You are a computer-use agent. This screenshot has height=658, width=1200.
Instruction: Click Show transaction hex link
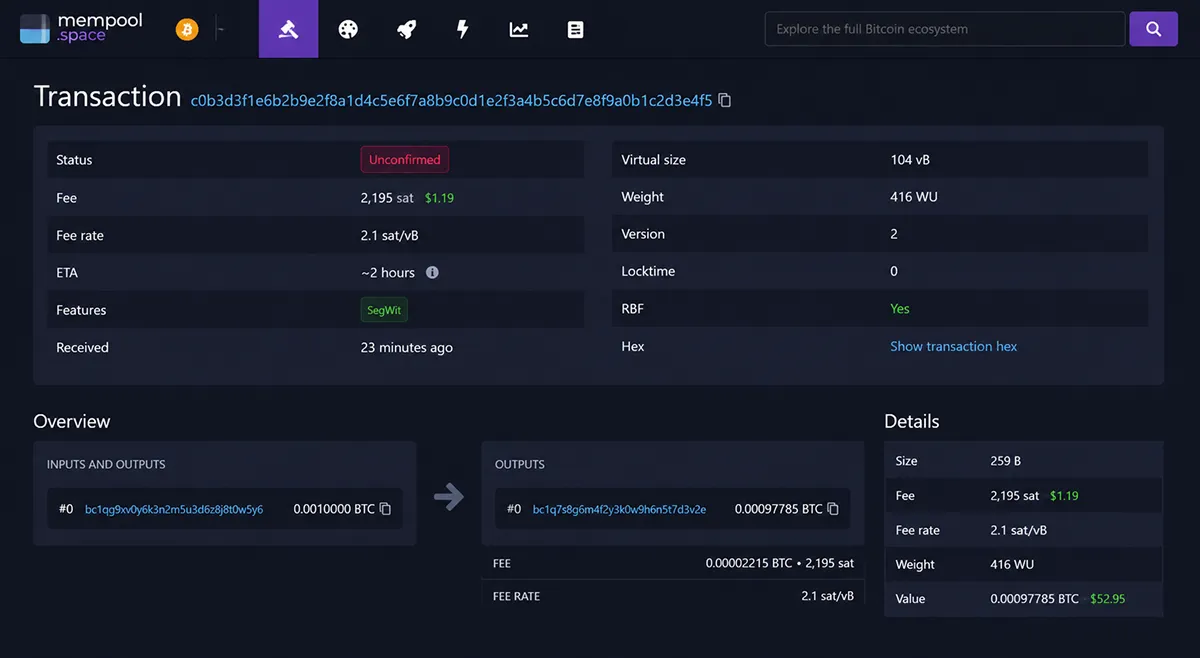point(953,346)
